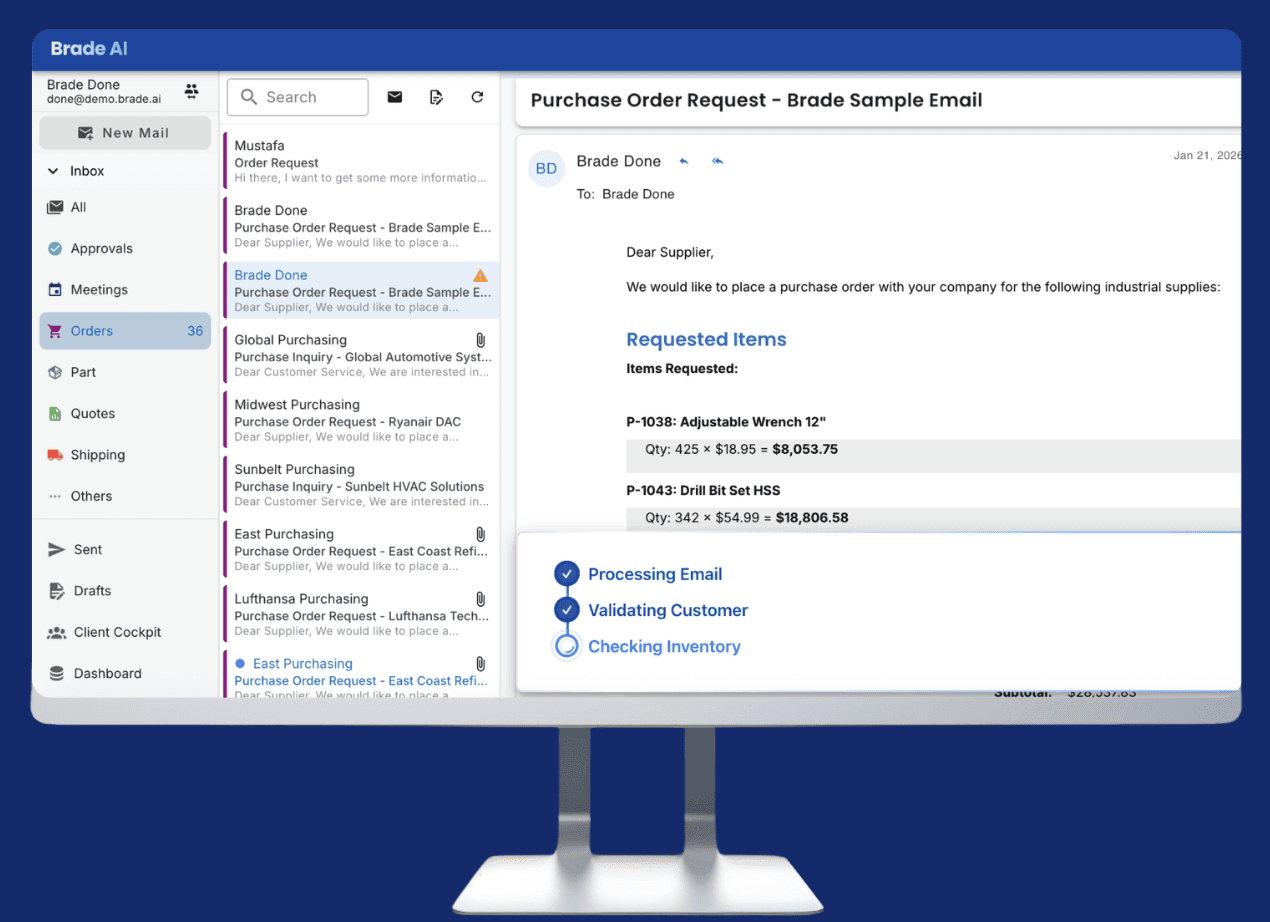This screenshot has width=1270, height=922.
Task: Click the Client Cockpit people icon
Action: click(x=56, y=633)
